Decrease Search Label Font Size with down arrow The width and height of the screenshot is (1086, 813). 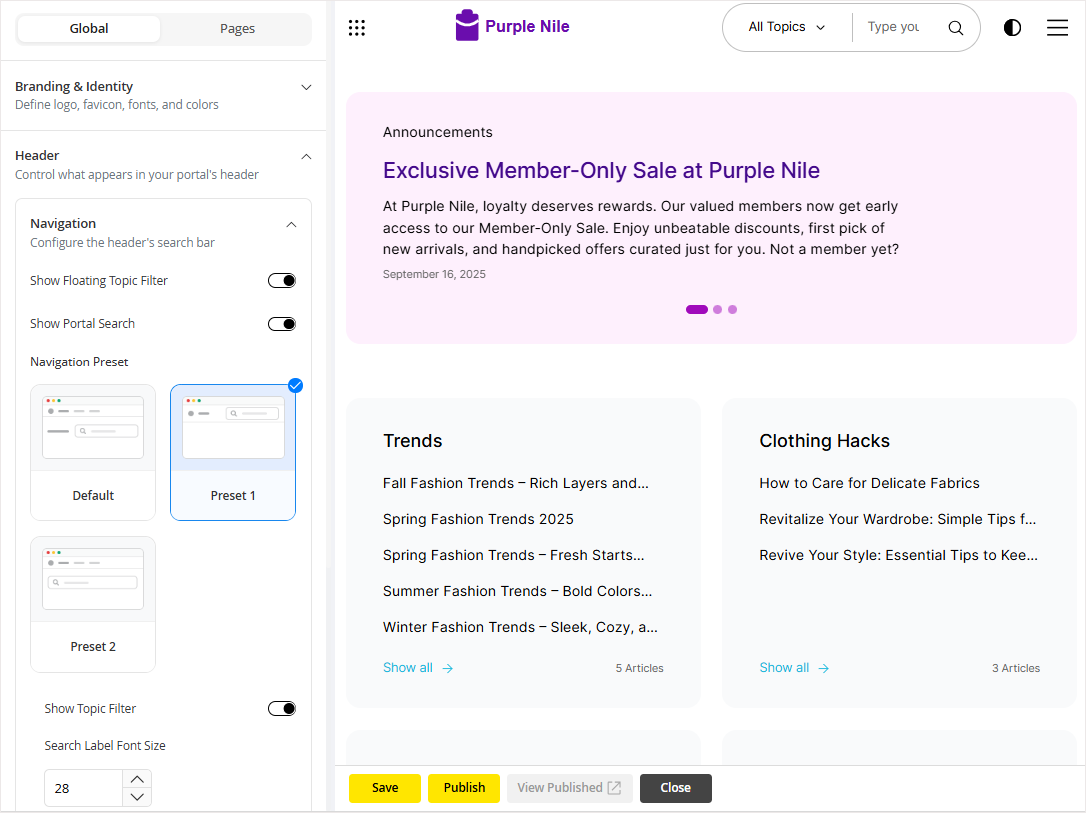pos(138,797)
